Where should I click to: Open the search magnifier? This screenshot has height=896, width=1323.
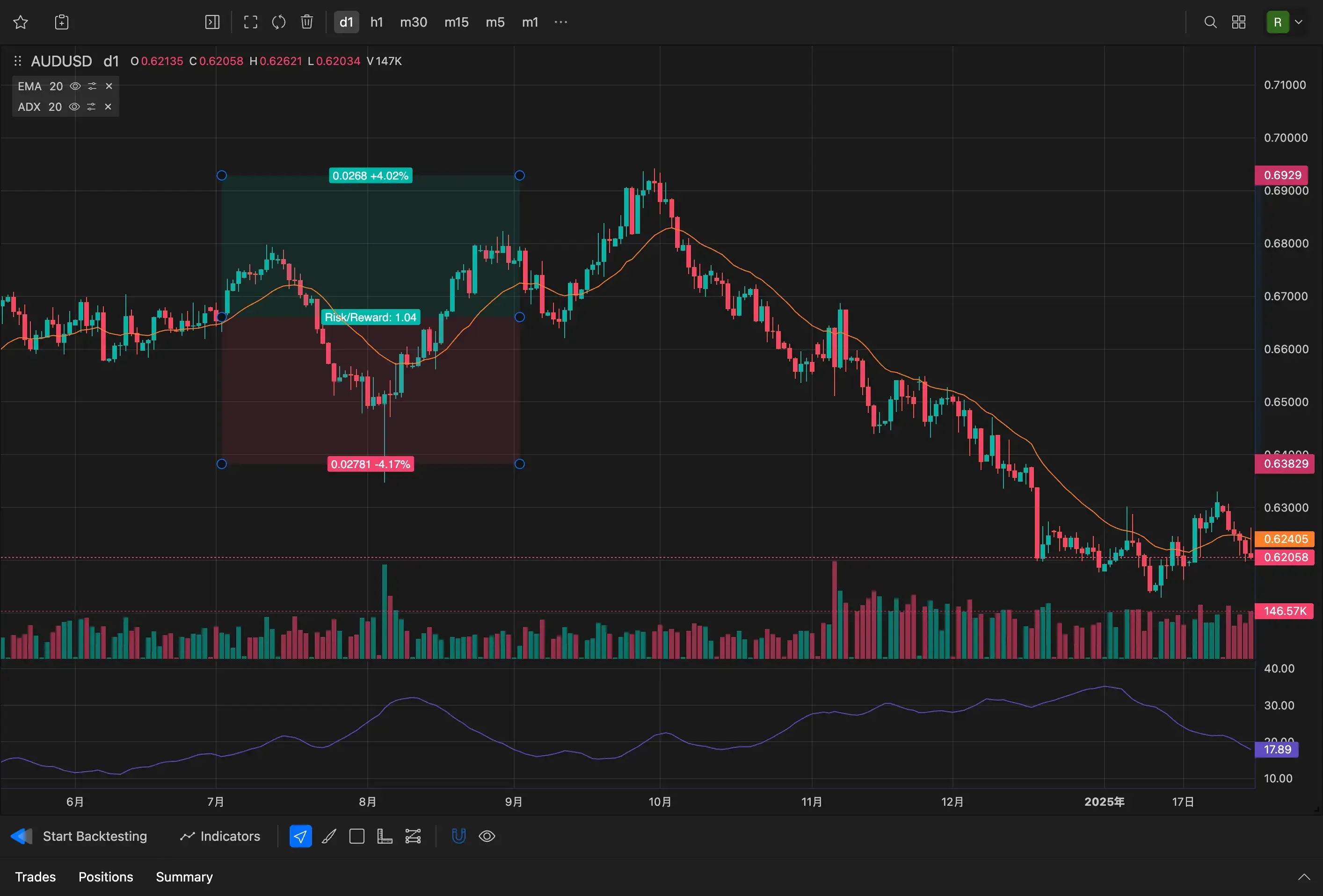point(1210,22)
